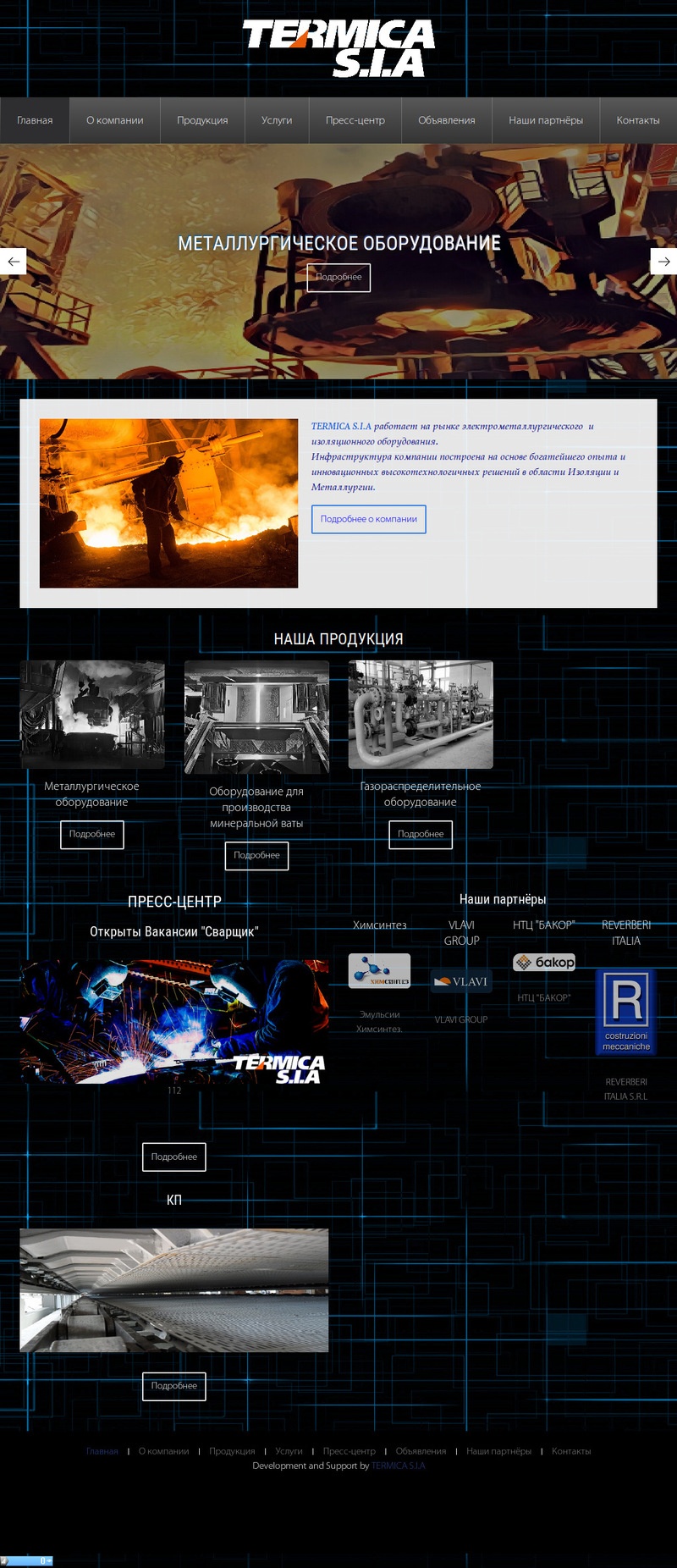
Task: Click Оборудование для производства минеральной ваты title
Action: [x=256, y=808]
